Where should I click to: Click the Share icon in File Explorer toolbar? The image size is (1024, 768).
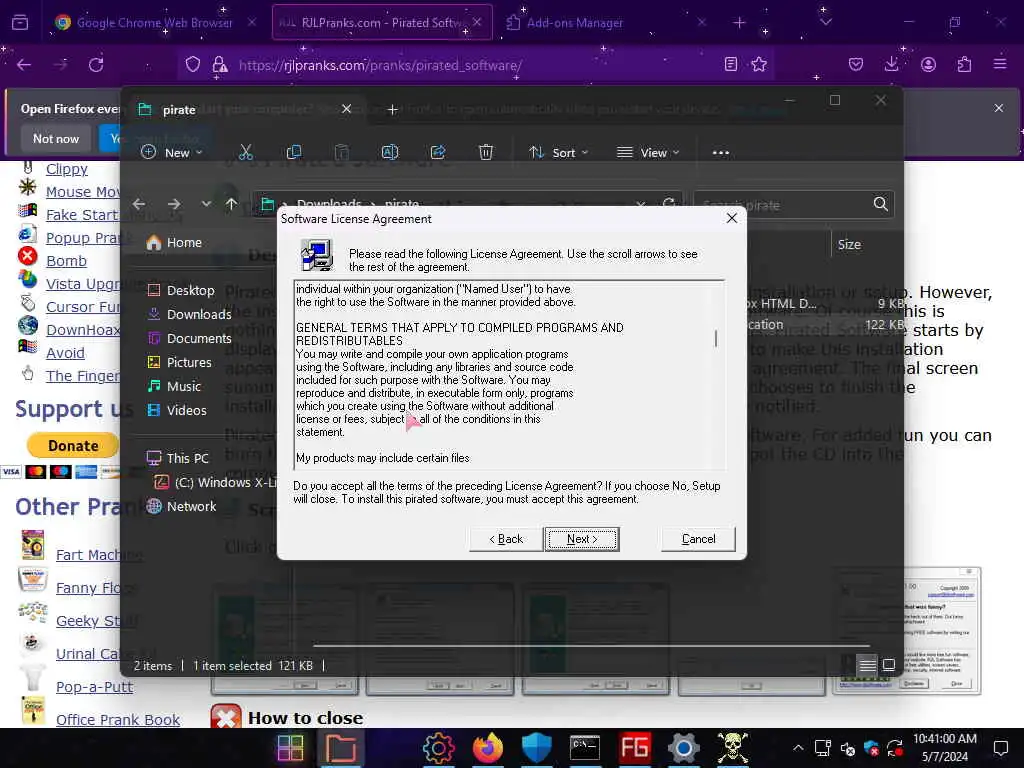(438, 153)
